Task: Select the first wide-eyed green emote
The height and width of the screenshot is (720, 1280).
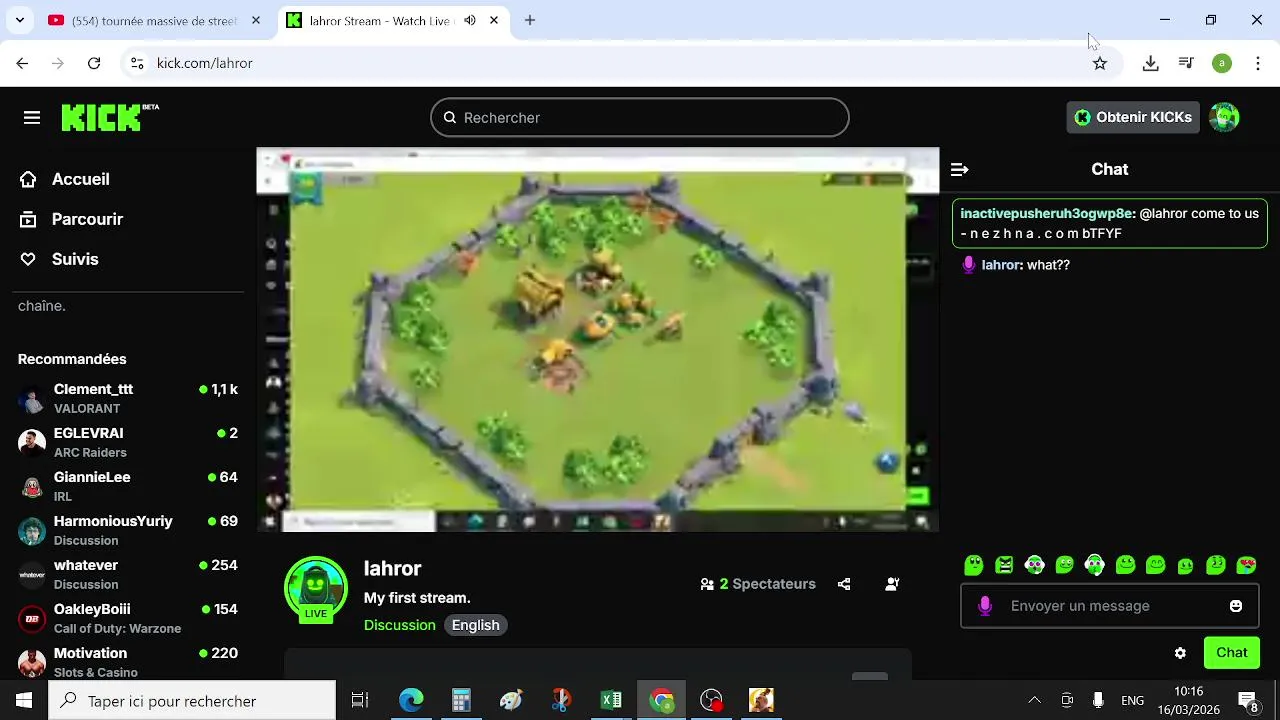Action: (x=974, y=566)
